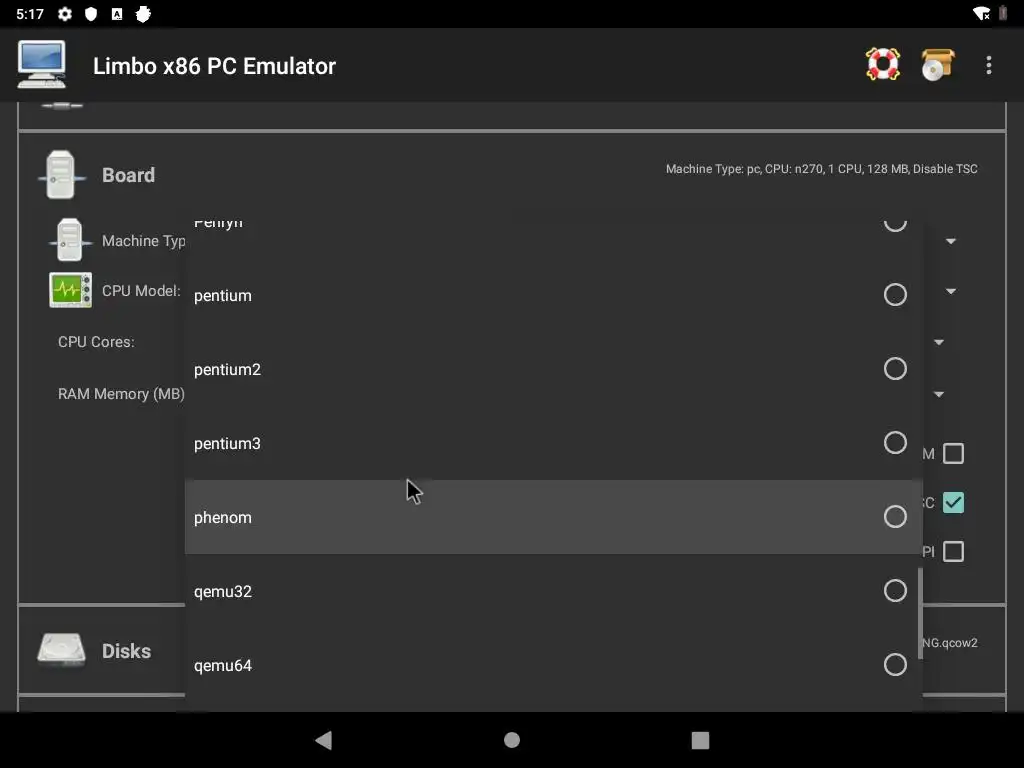Tap the Android recent apps square
Screen dimensions: 1024x768
tap(700, 740)
